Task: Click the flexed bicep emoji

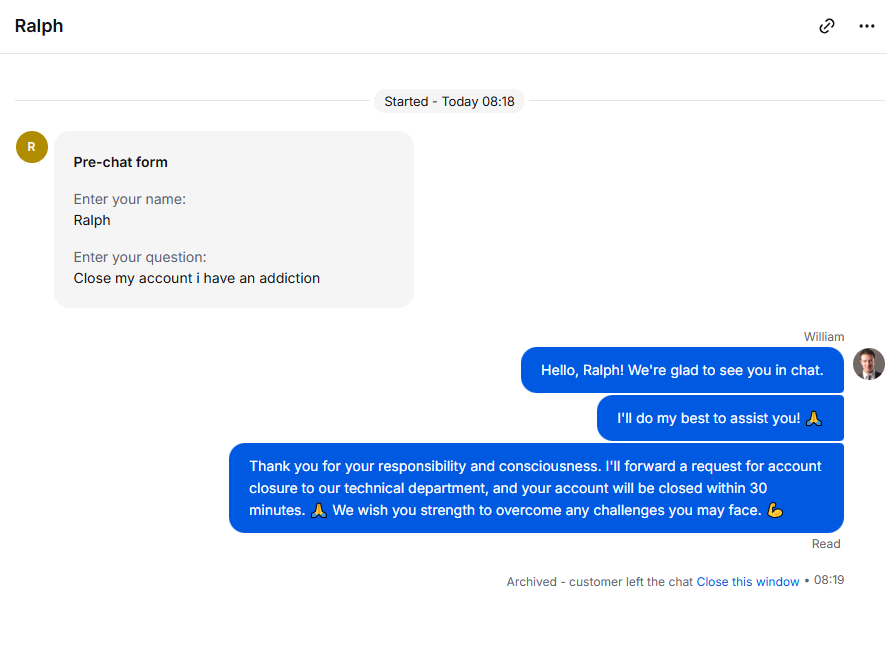Action: (x=775, y=510)
